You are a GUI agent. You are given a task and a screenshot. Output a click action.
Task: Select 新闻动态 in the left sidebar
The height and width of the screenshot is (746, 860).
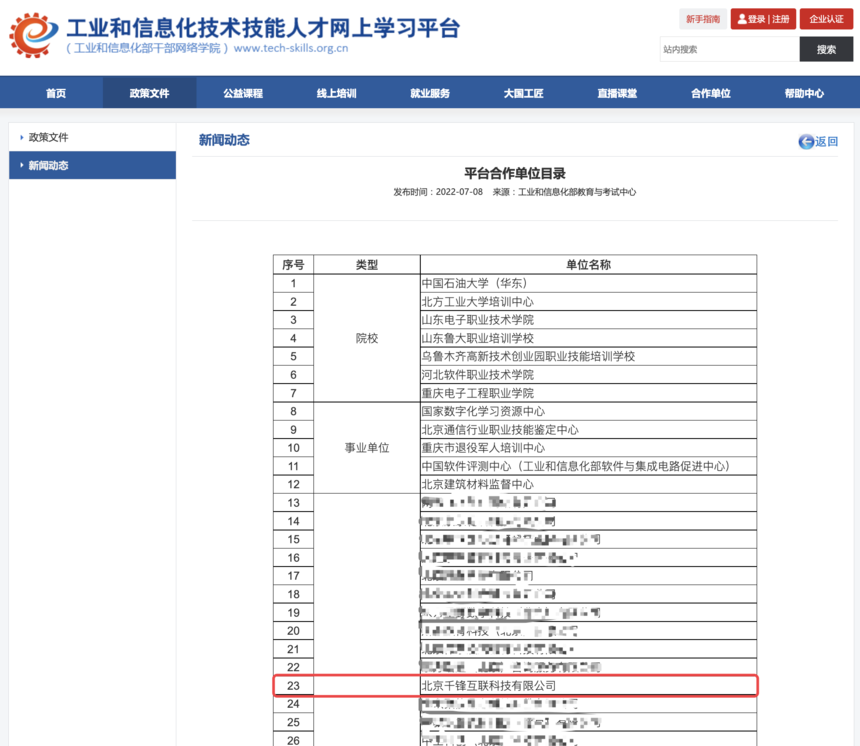click(x=92, y=165)
